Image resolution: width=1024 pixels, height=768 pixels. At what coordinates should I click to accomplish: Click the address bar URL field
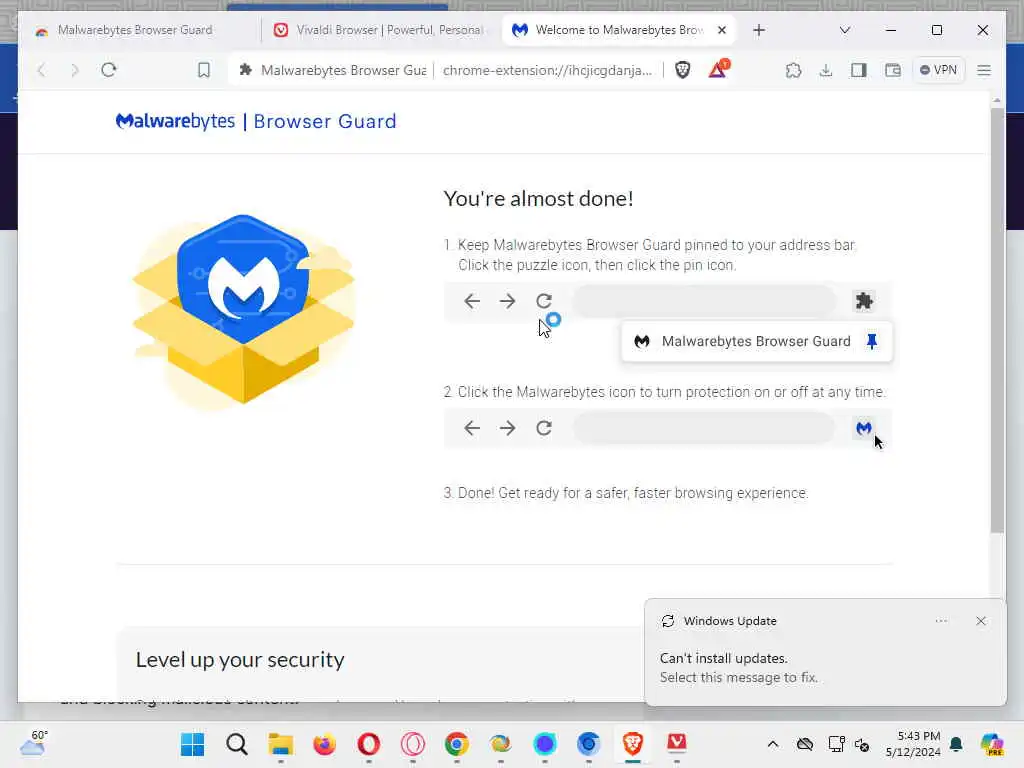[547, 70]
